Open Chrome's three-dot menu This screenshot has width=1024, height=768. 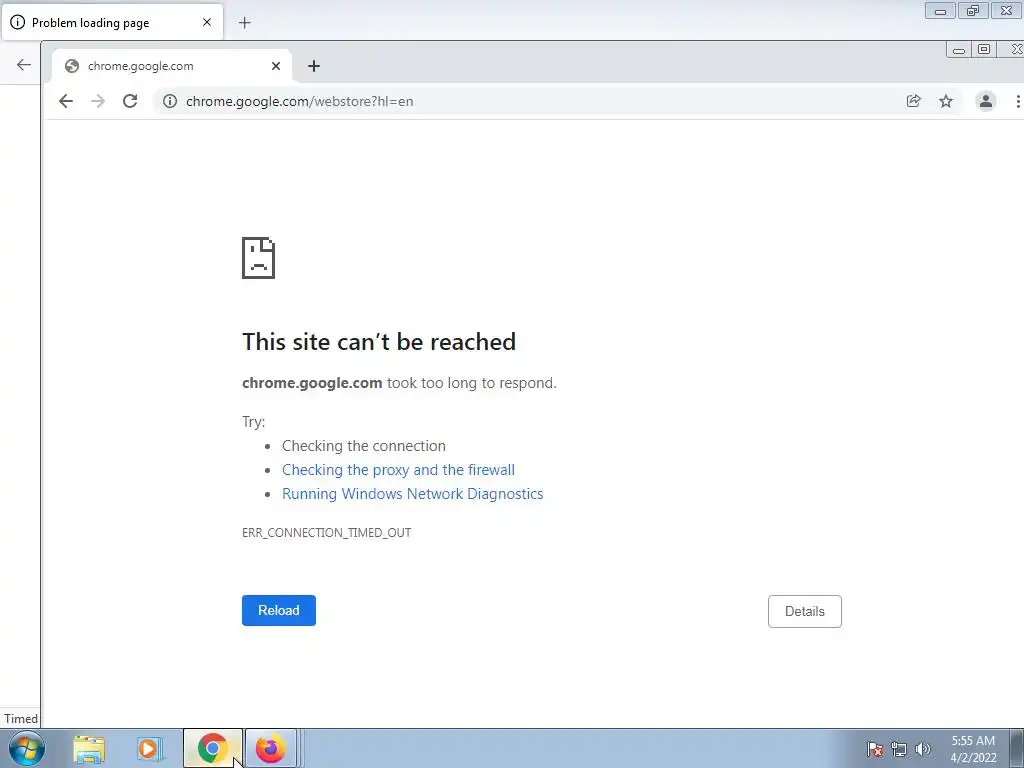point(1017,101)
